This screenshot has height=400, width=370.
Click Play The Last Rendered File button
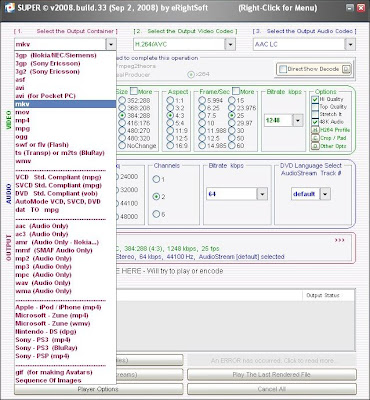[272, 375]
